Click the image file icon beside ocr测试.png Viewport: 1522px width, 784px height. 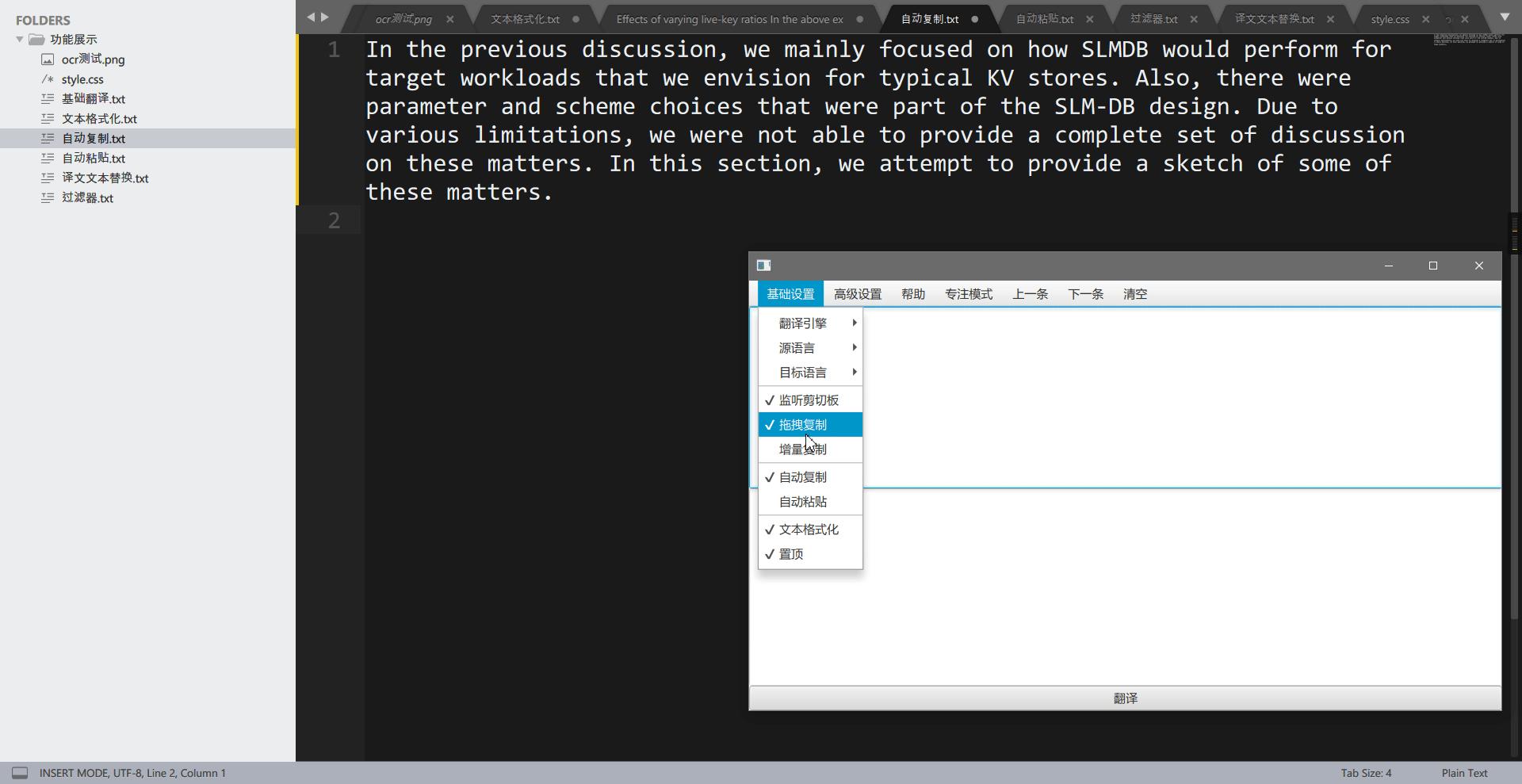(48, 59)
